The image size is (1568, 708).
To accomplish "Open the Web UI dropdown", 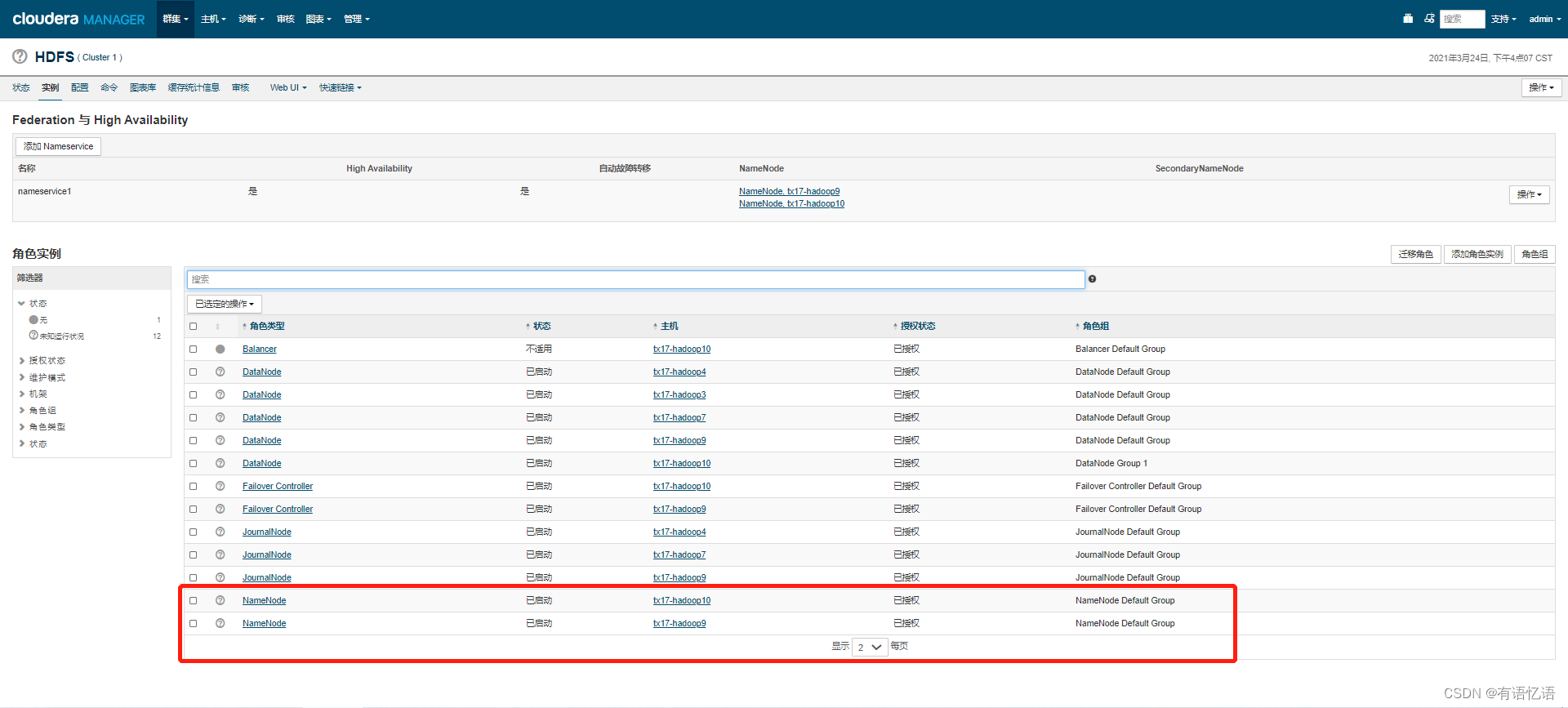I will 288,87.
